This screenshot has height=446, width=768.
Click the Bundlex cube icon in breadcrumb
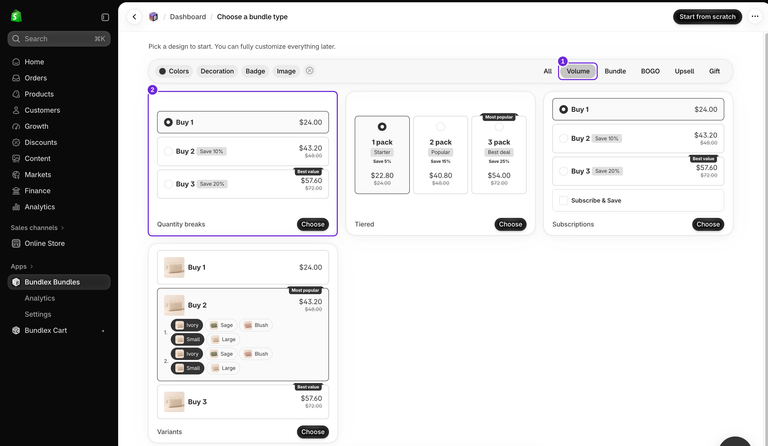[153, 17]
